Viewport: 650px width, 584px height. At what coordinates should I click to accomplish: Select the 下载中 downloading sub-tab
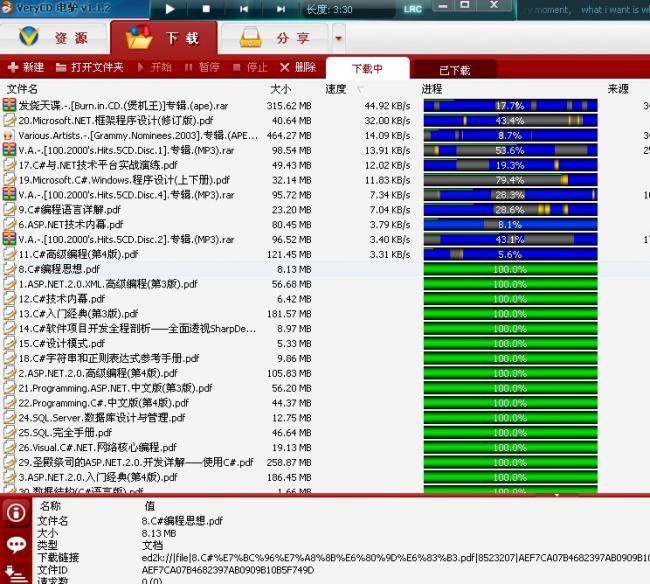pyautogui.click(x=368, y=68)
